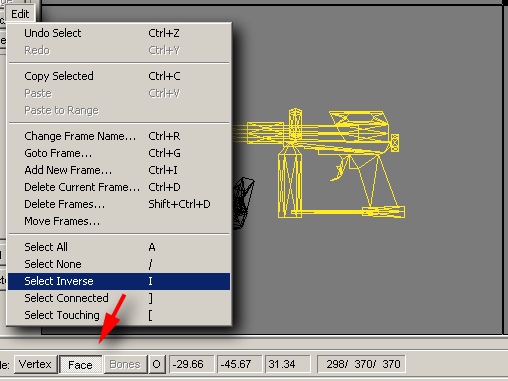This screenshot has width=508, height=381.
Task: Choose Undo Select from Edit menu
Action: [x=119, y=33]
